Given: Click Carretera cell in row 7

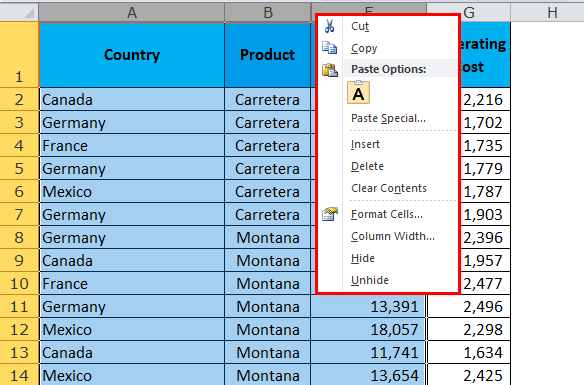Looking at the screenshot, I should [267, 214].
